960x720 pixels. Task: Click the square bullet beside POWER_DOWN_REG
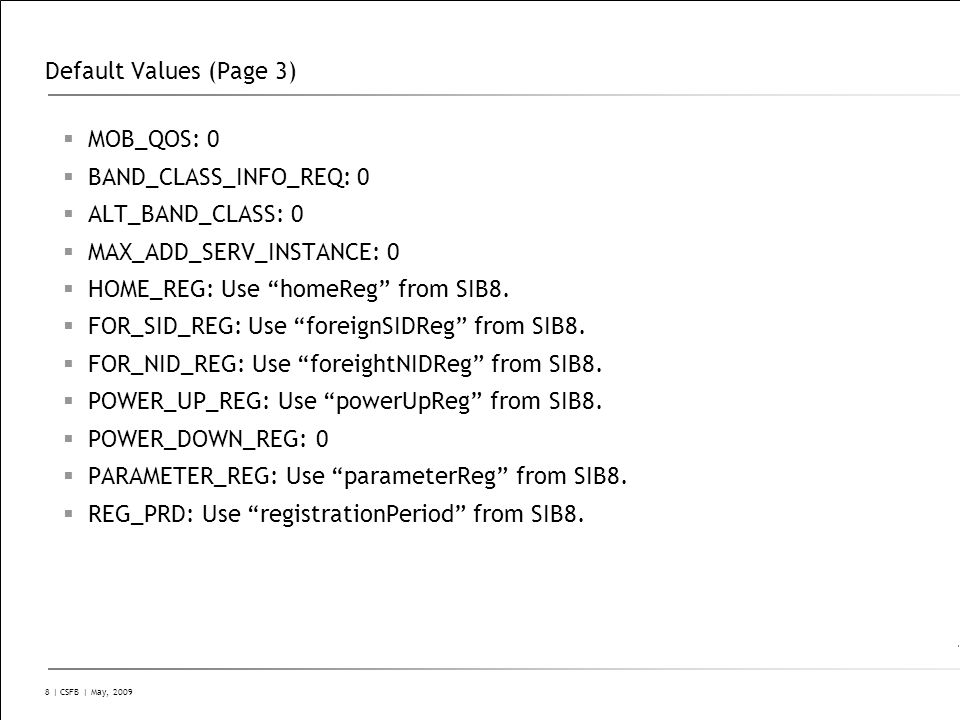(x=69, y=438)
